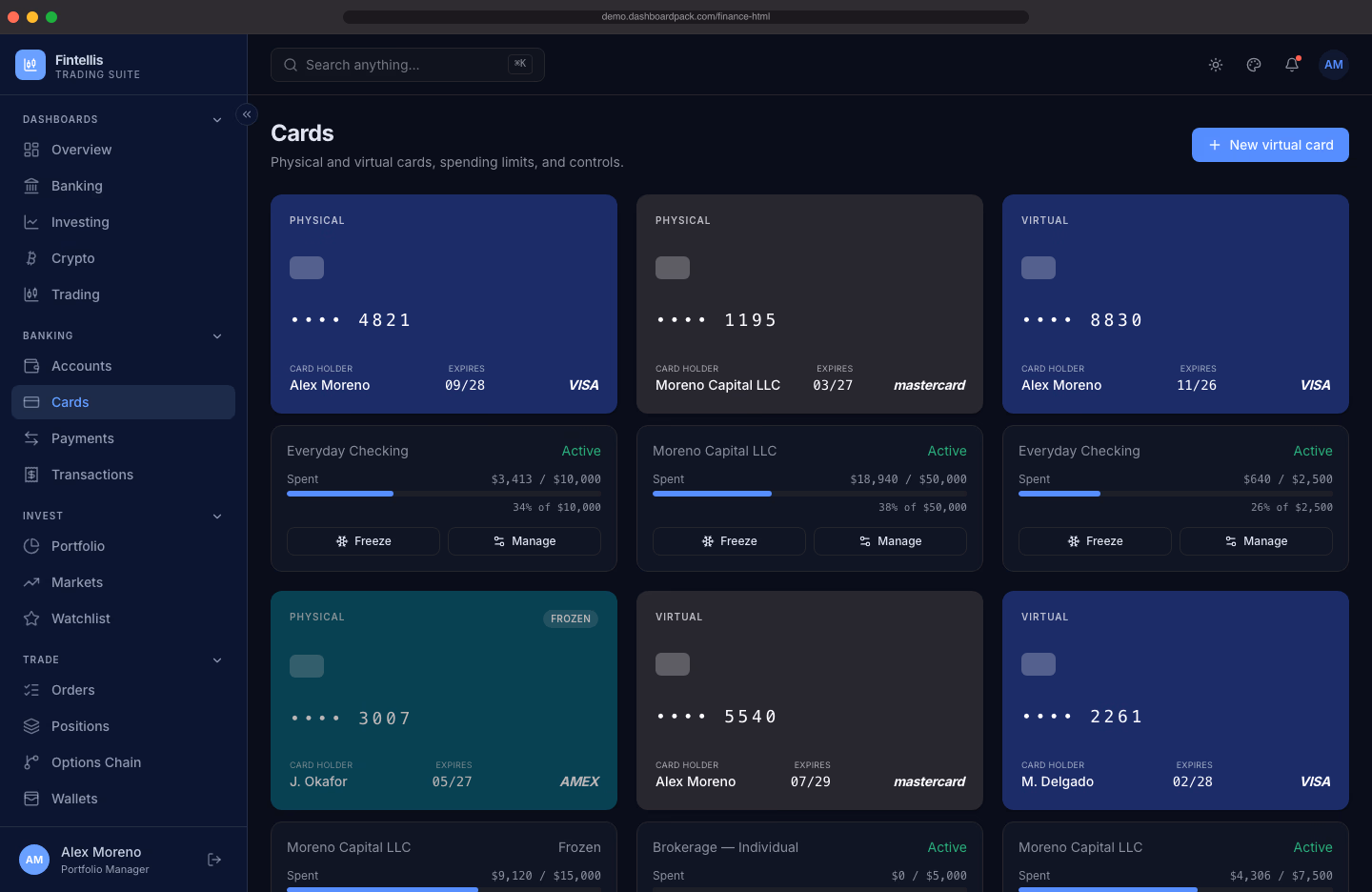The height and width of the screenshot is (892, 1372).
Task: Open the frozen AMEX card 3007
Action: coord(444,700)
